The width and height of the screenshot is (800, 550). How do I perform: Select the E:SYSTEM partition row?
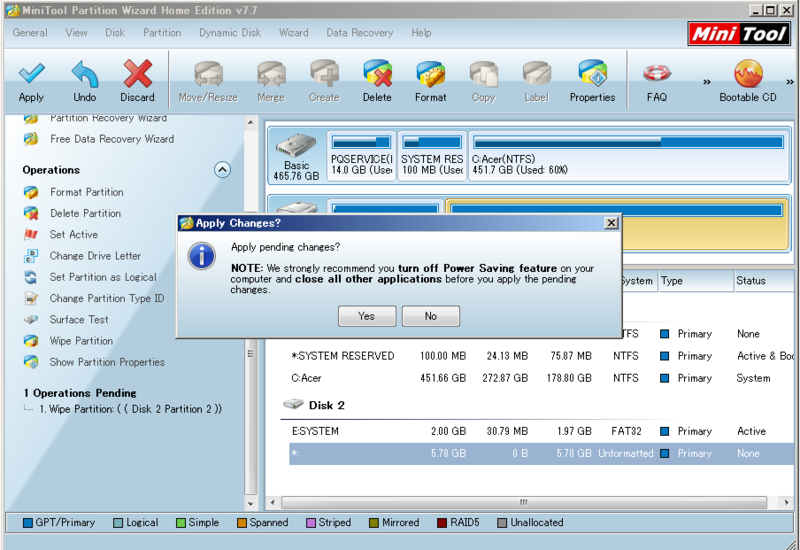click(x=540, y=431)
